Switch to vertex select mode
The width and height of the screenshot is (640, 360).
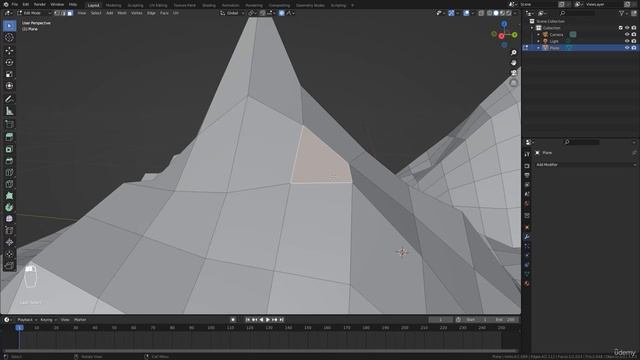58,13
